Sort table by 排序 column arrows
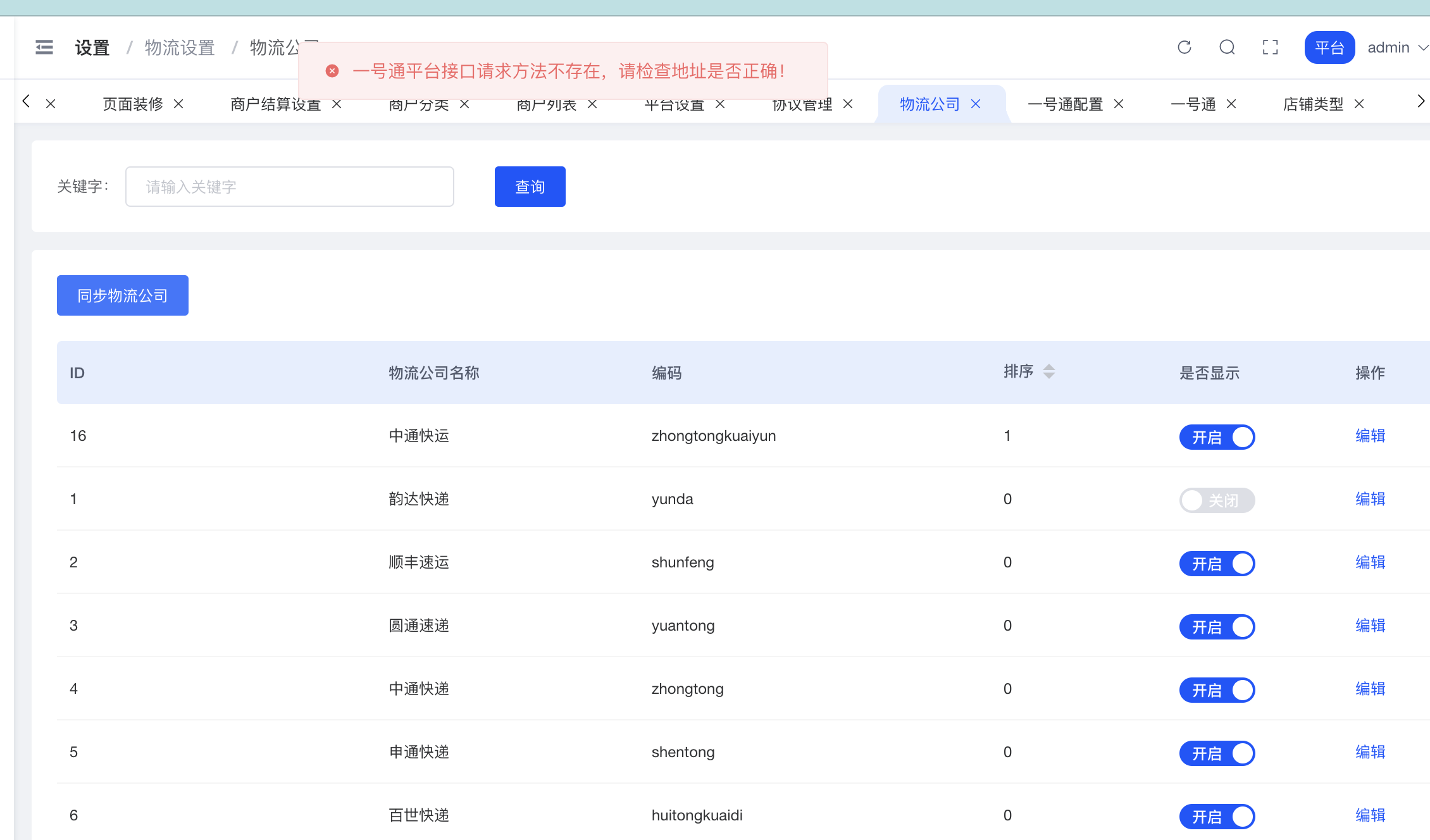 pos(1049,371)
